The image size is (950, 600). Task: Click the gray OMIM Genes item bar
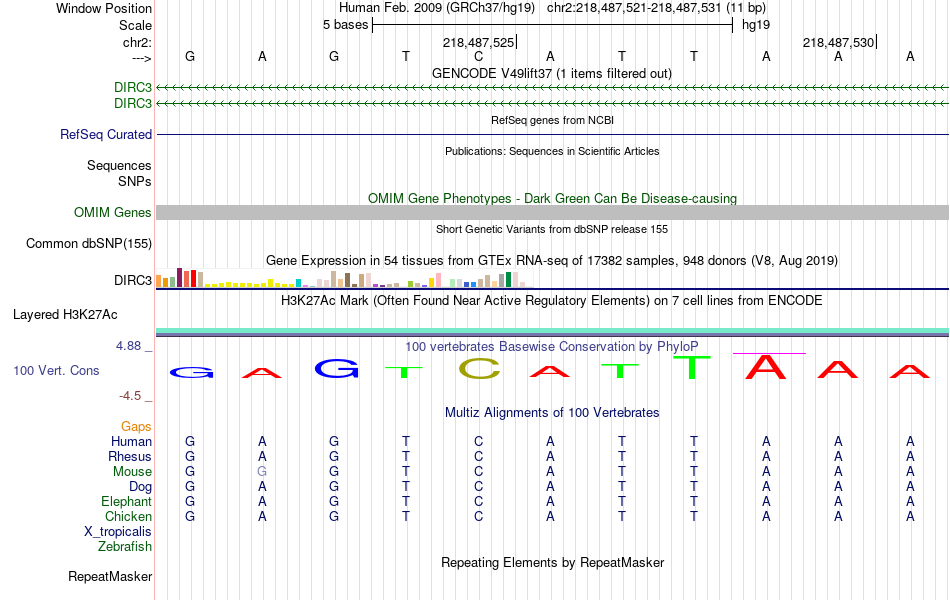[x=552, y=212]
